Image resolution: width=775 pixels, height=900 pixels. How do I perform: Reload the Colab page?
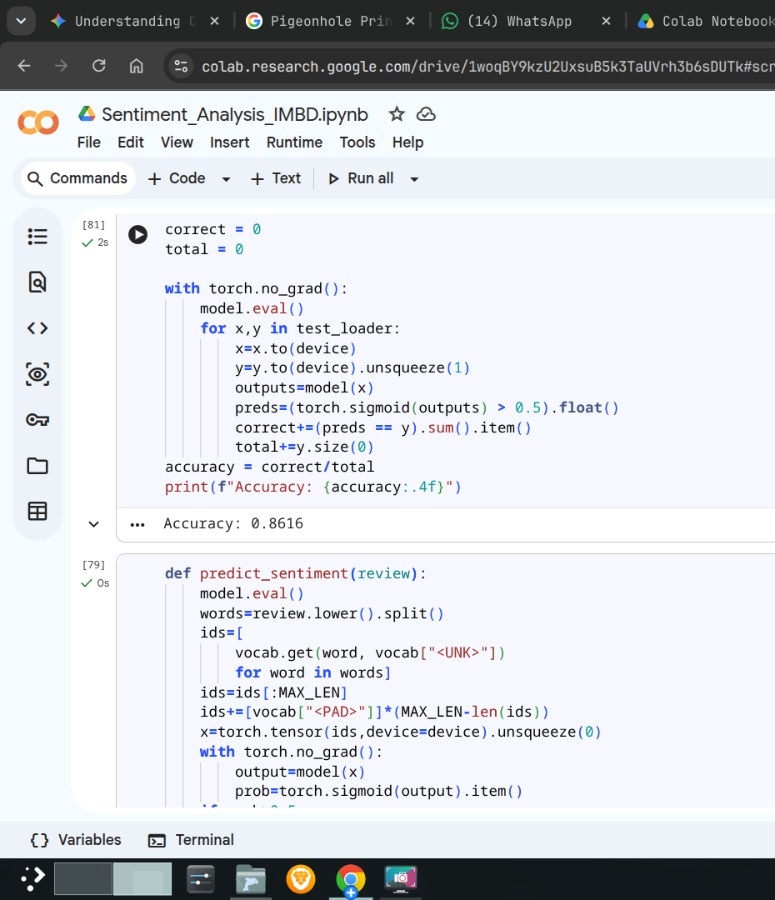click(x=99, y=66)
